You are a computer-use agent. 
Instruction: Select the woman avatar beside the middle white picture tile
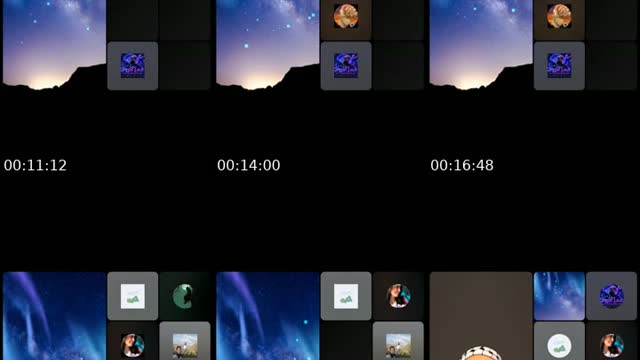point(398,296)
